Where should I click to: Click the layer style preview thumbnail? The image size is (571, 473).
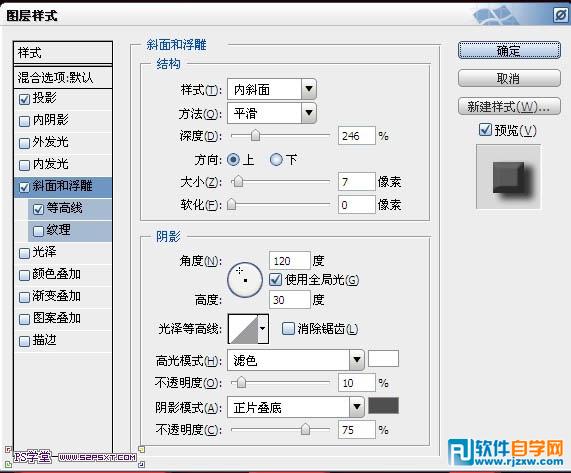pos(508,177)
